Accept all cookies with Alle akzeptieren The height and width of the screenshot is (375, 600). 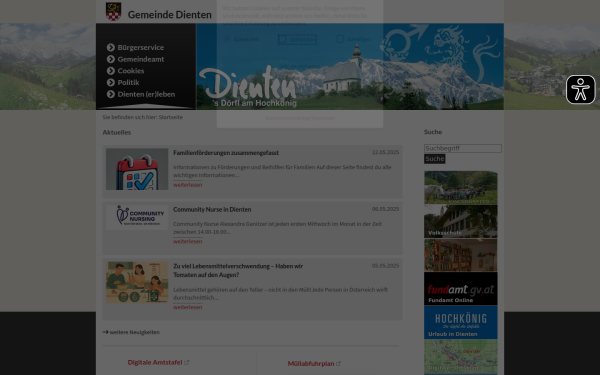pos(300,66)
